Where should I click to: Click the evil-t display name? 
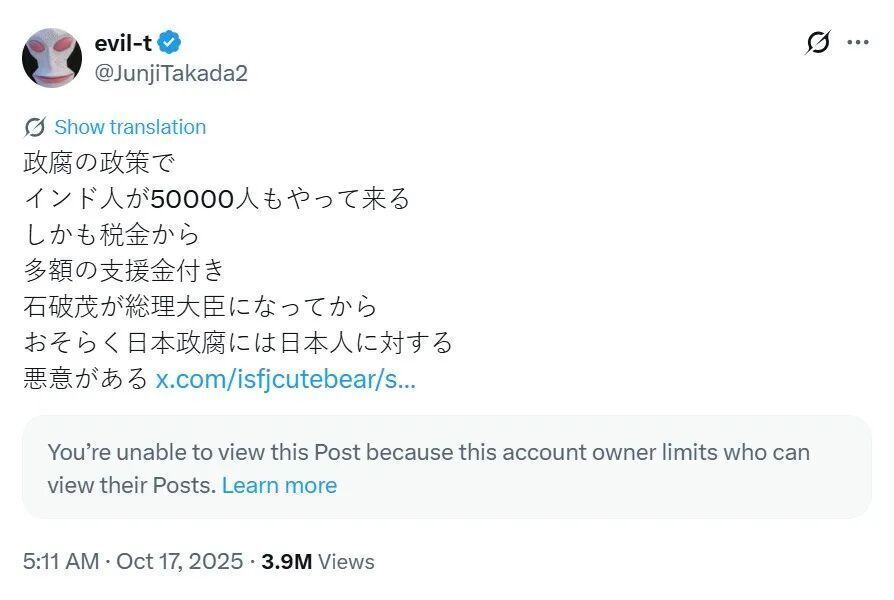123,43
